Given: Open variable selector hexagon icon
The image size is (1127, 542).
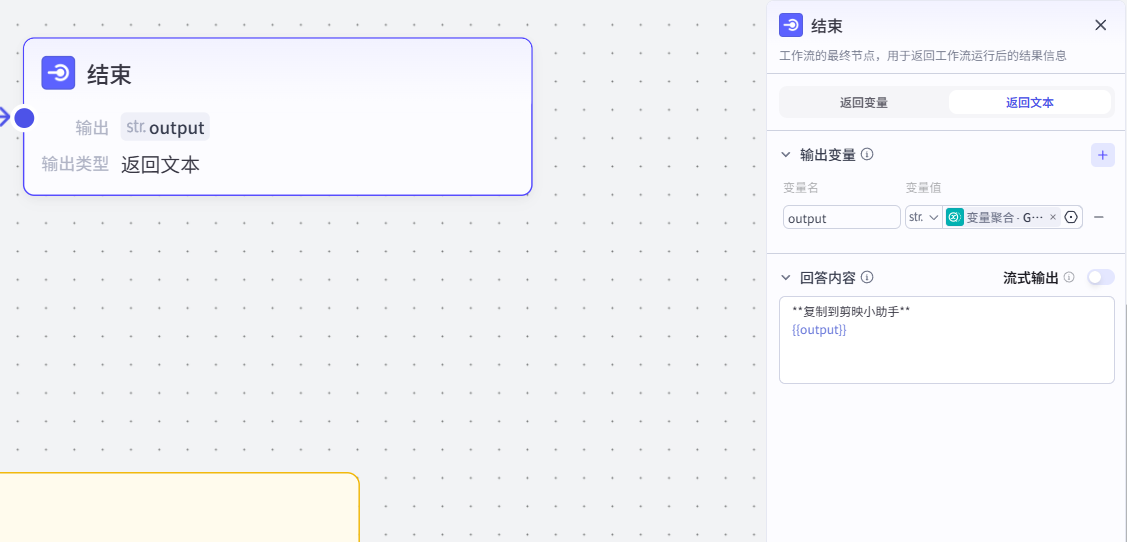Looking at the screenshot, I should click(x=1071, y=217).
